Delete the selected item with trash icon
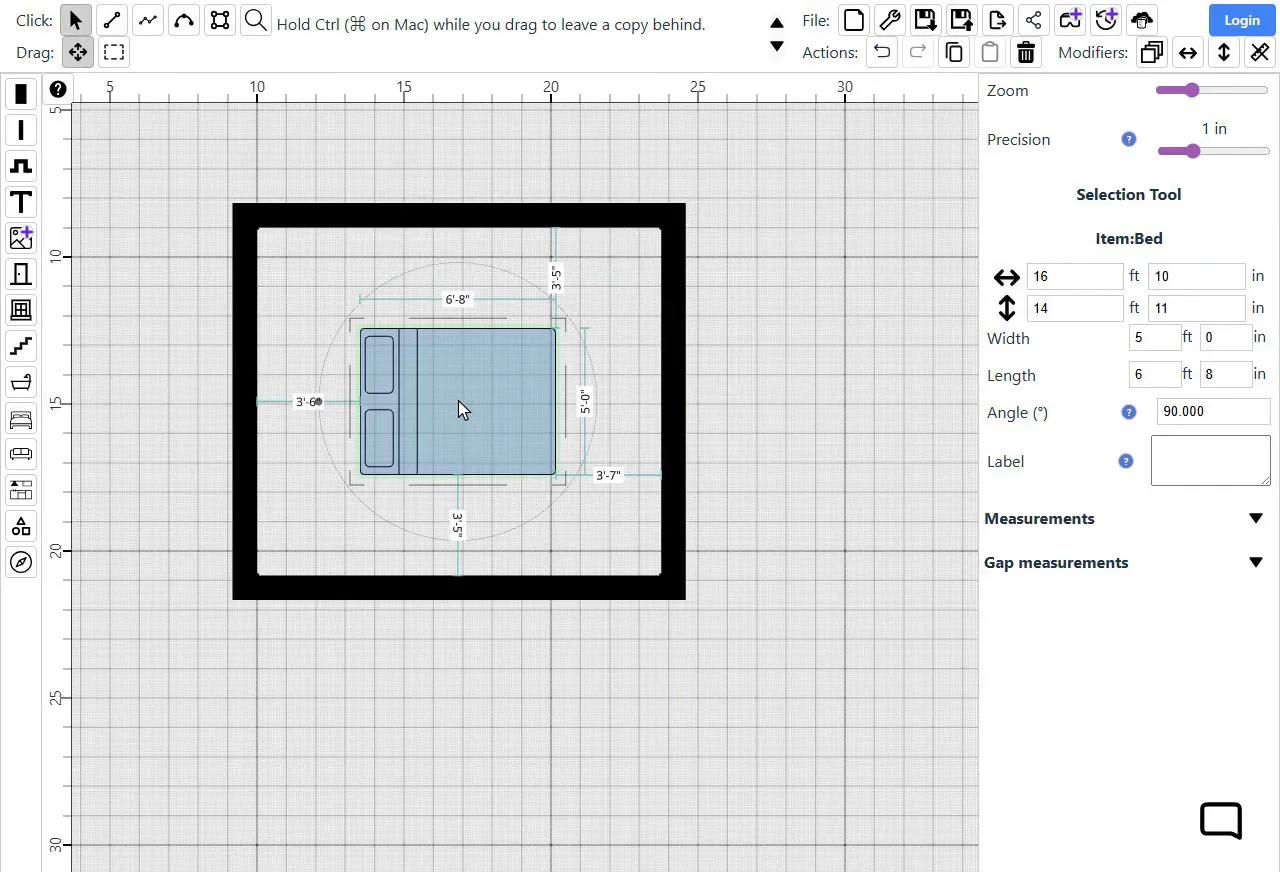Screen dimensions: 1280x872 [1025, 52]
